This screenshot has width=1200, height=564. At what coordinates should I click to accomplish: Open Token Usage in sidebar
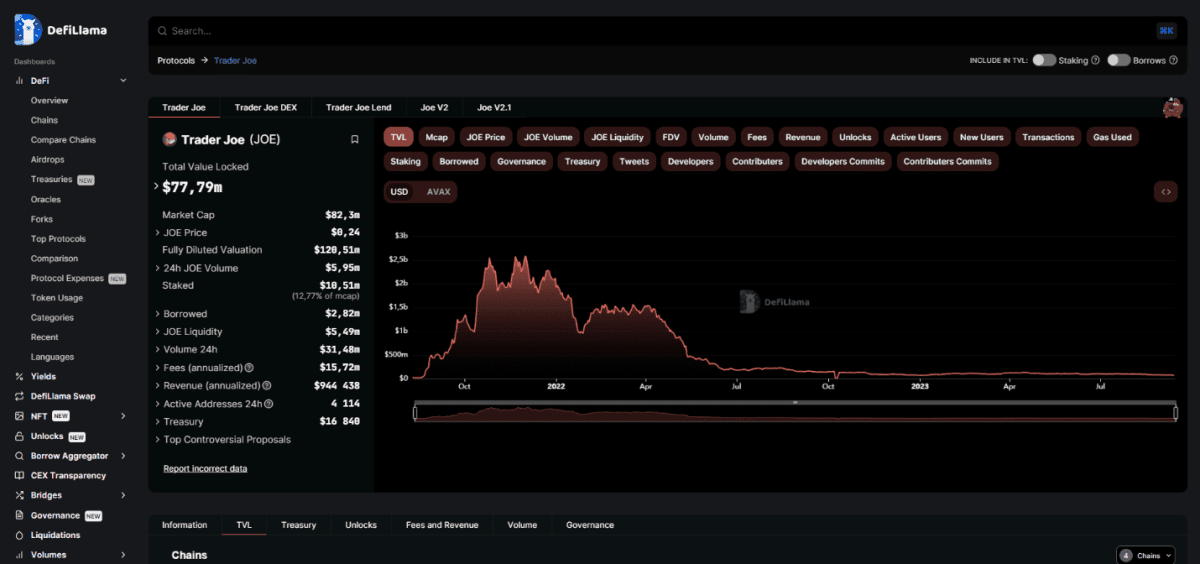(57, 298)
